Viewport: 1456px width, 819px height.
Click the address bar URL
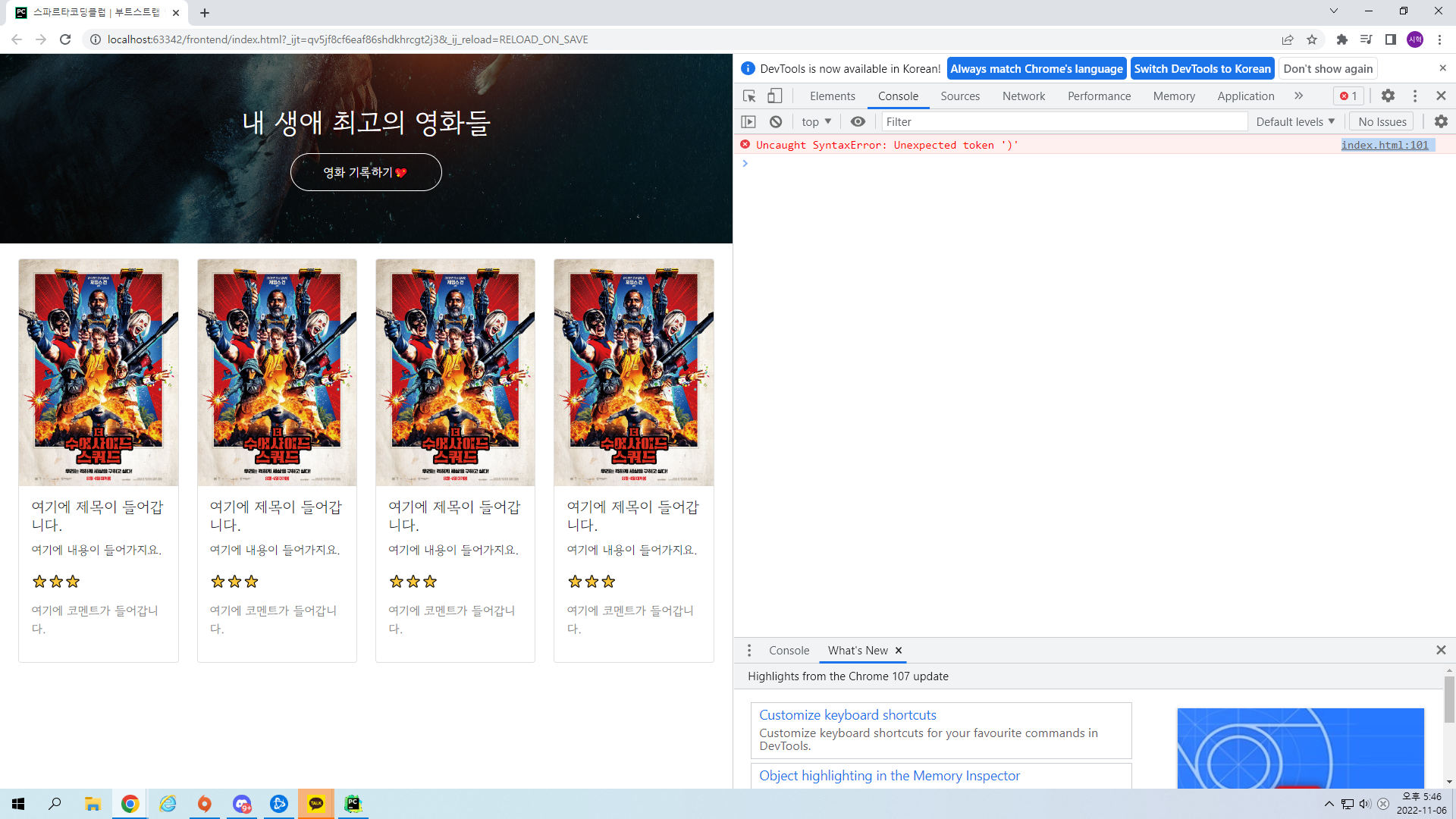[347, 39]
